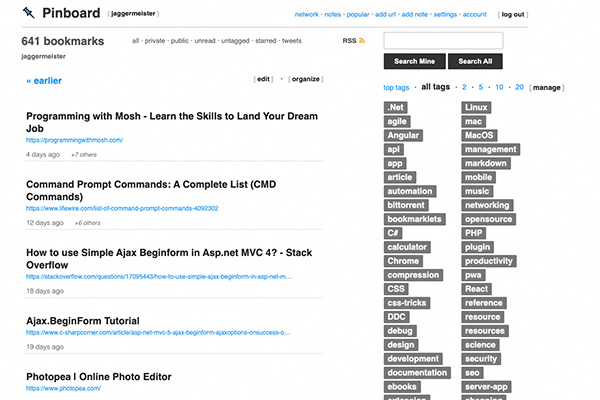Click the +6 others link
Image resolution: width=600 pixels, height=400 pixels.
coord(88,223)
